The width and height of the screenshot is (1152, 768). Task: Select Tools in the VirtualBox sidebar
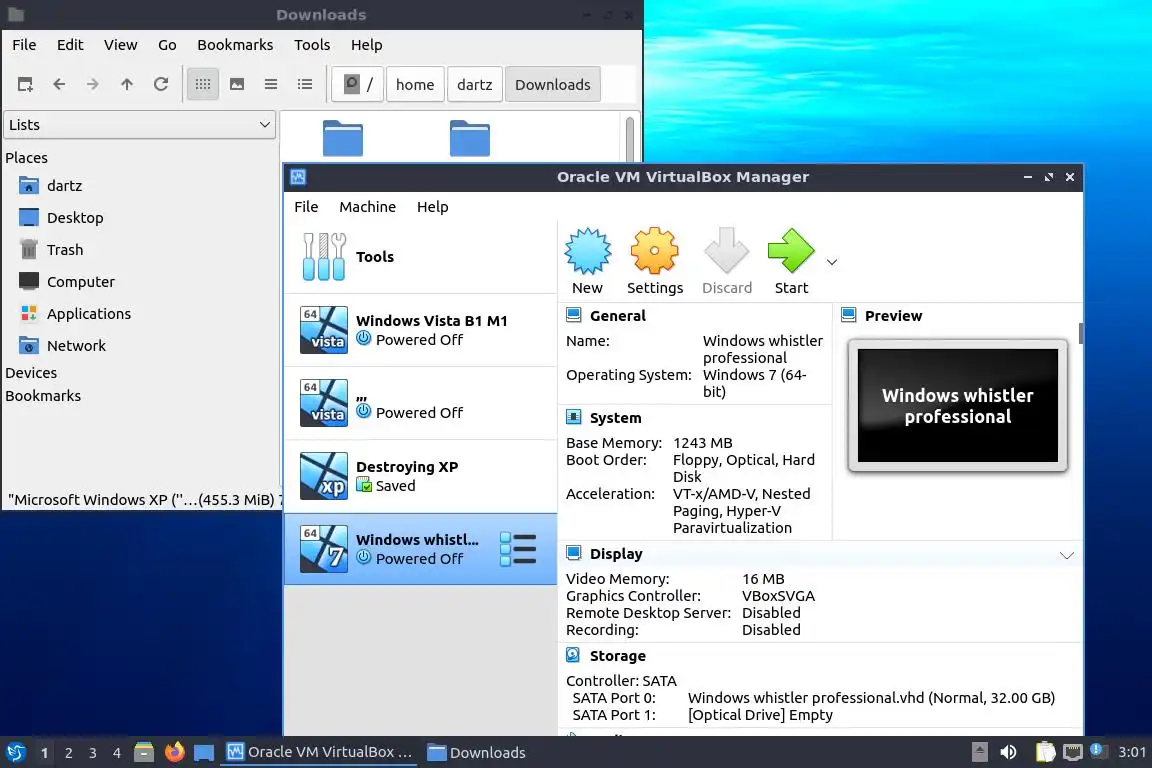click(x=420, y=256)
